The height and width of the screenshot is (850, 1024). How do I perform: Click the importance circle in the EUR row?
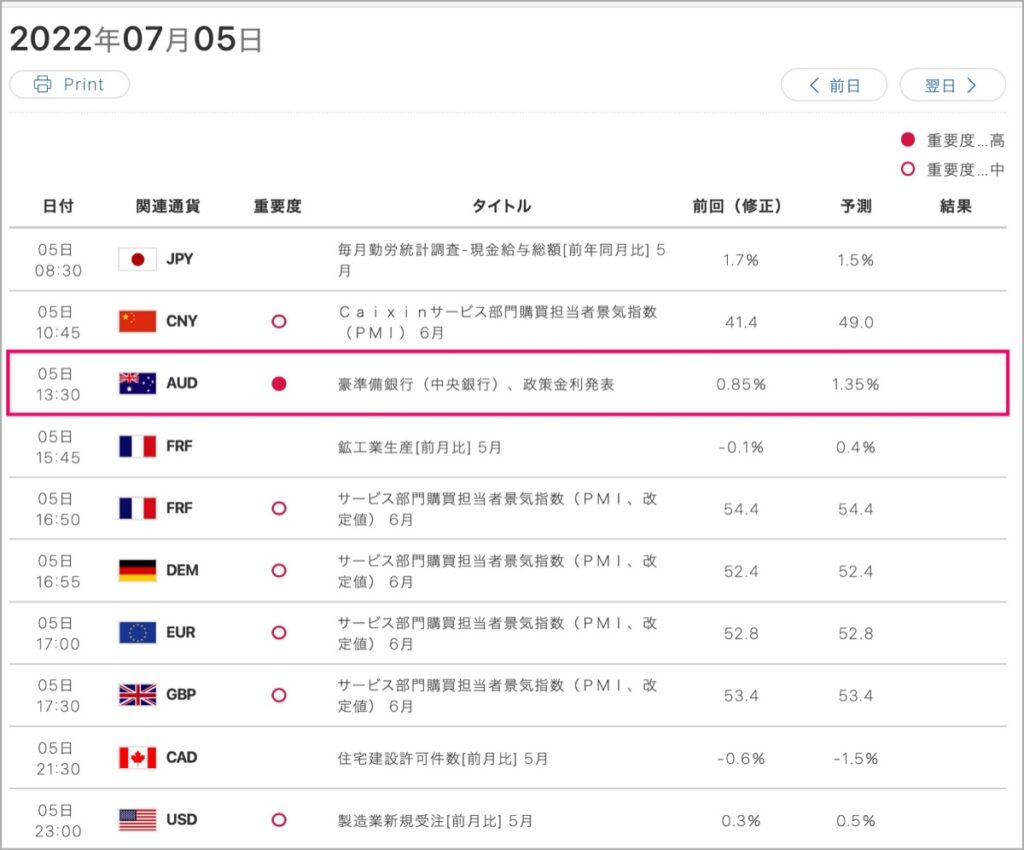point(279,633)
